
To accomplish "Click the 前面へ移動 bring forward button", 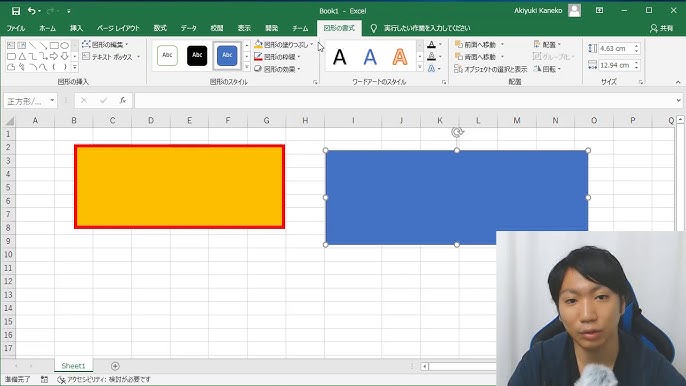I will [x=475, y=45].
